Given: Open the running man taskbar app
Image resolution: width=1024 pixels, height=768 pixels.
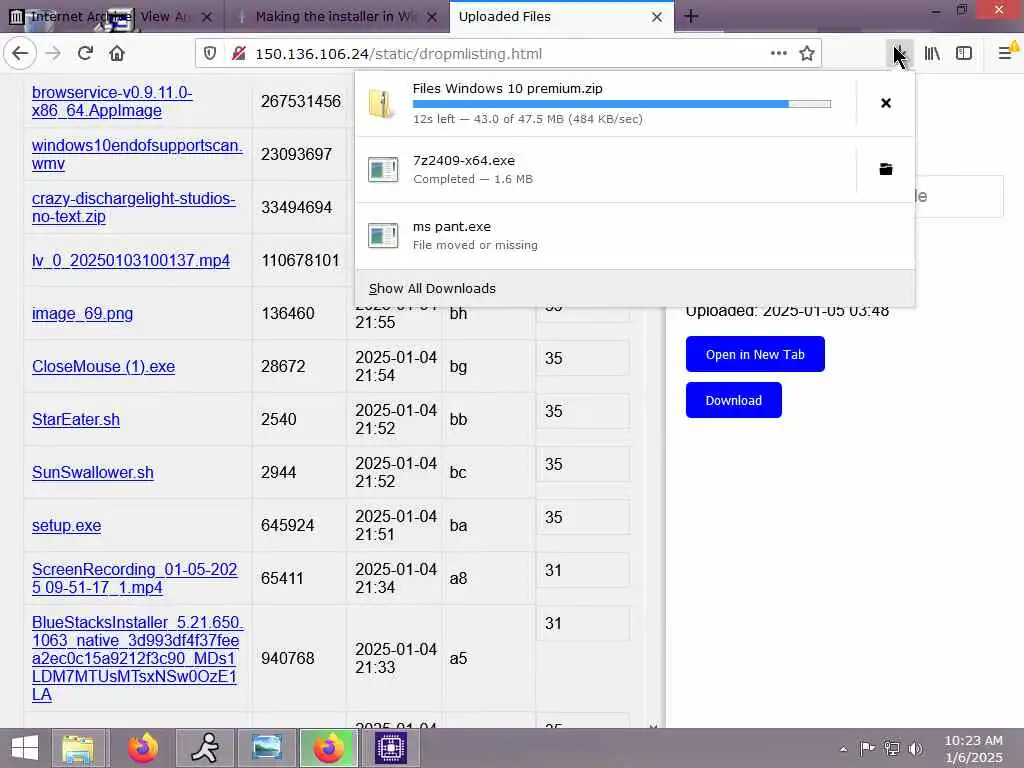Looking at the screenshot, I should 205,748.
